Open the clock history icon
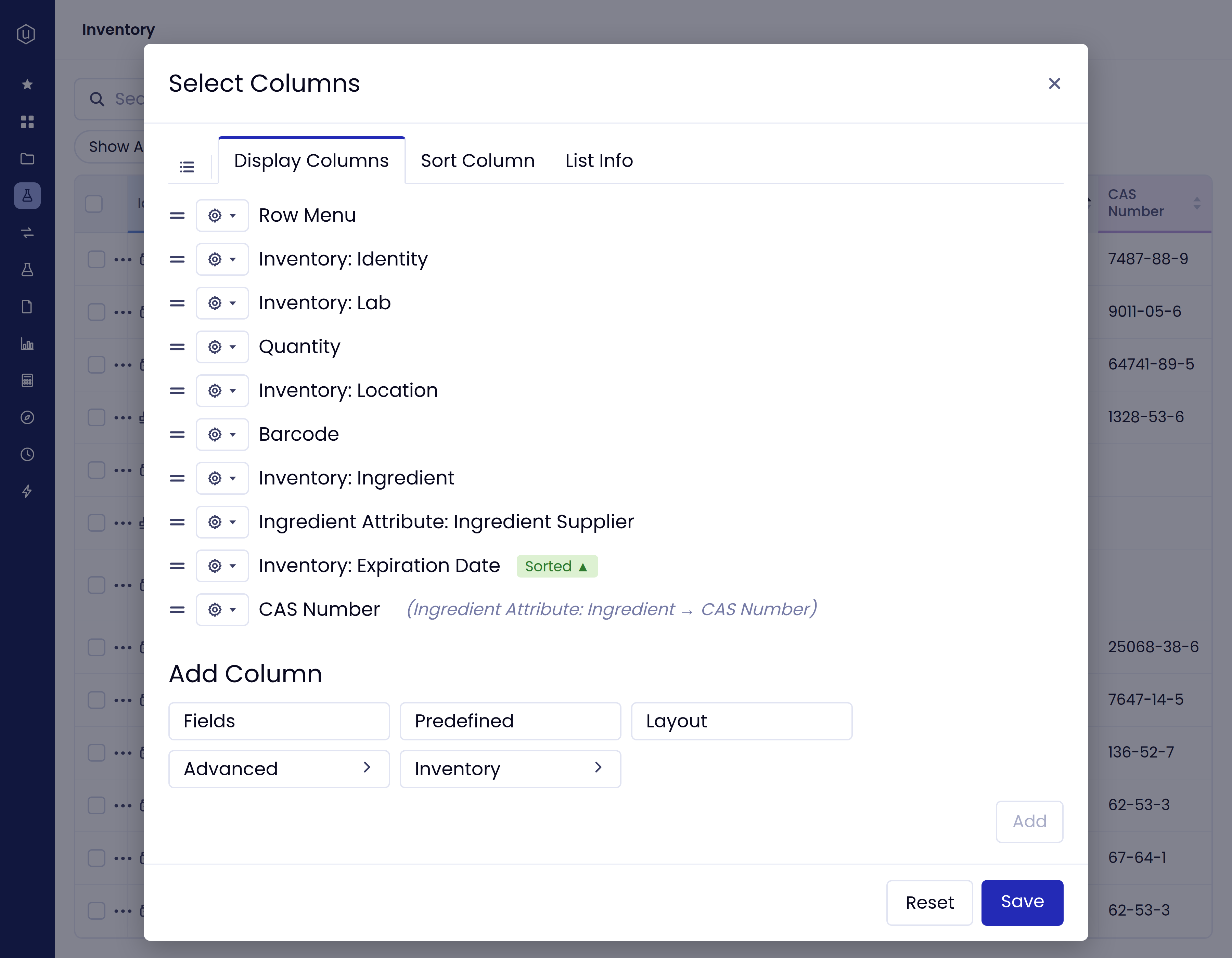1232x958 pixels. coord(27,454)
